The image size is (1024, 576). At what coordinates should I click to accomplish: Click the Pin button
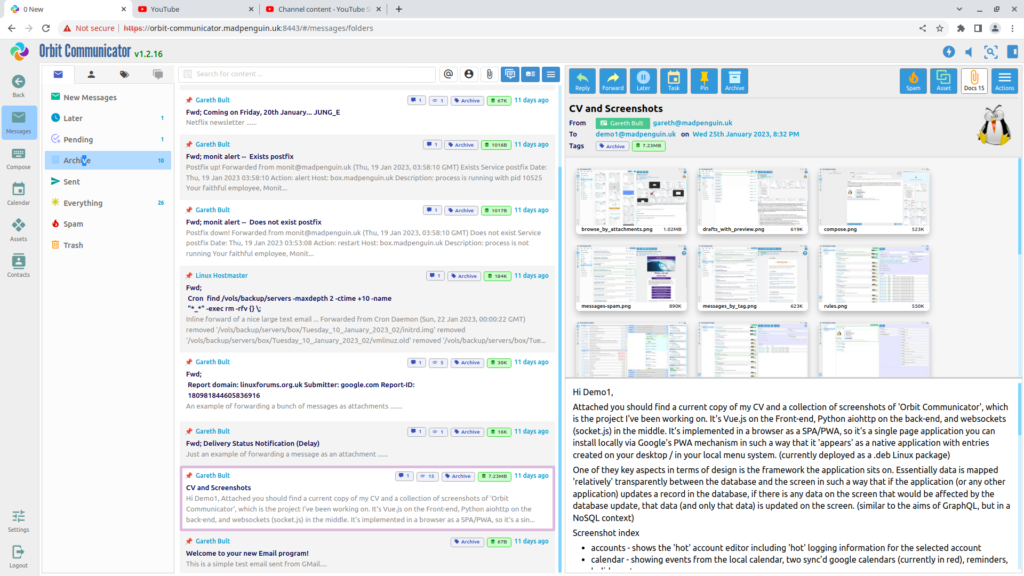(704, 80)
